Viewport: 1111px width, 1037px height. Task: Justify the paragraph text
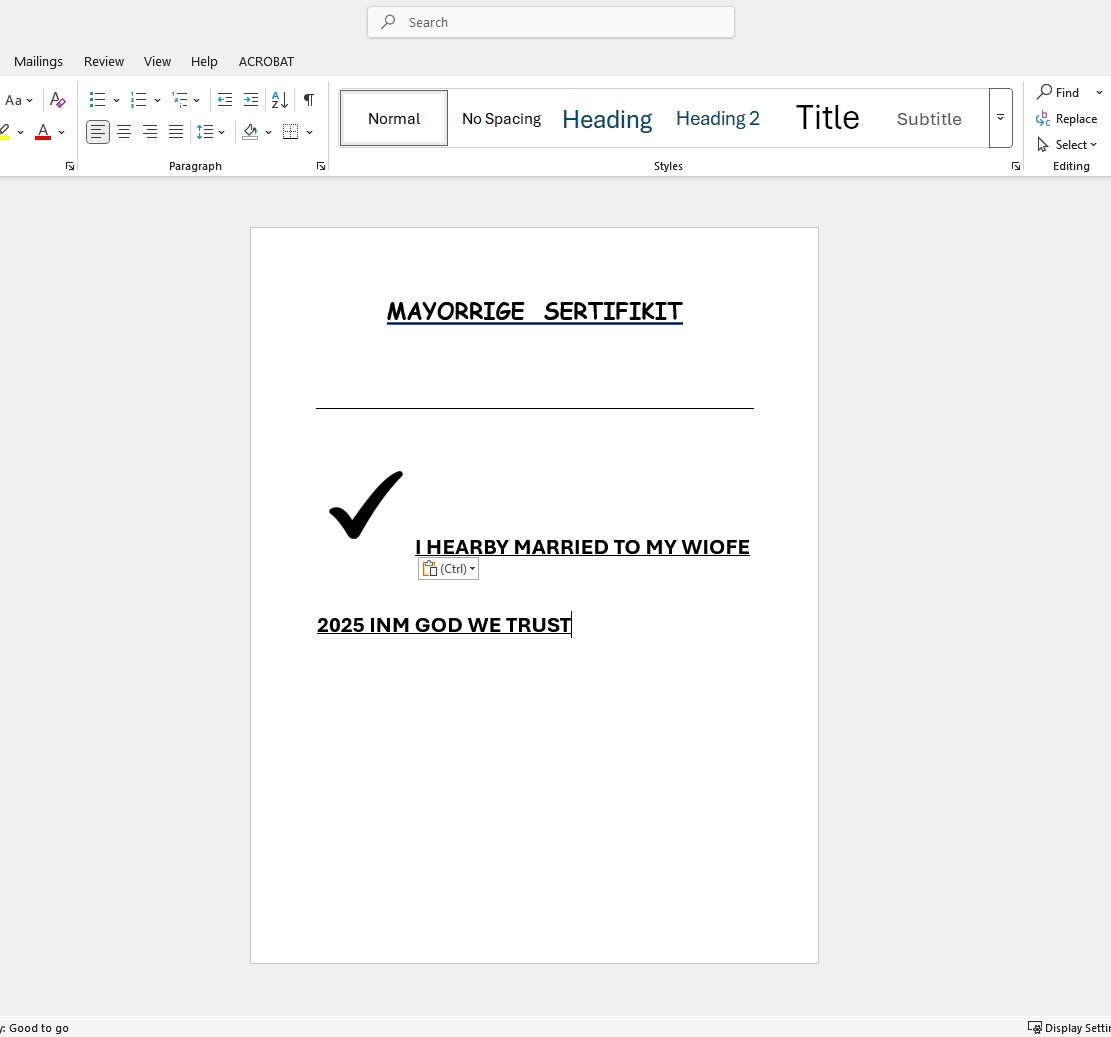[176, 132]
